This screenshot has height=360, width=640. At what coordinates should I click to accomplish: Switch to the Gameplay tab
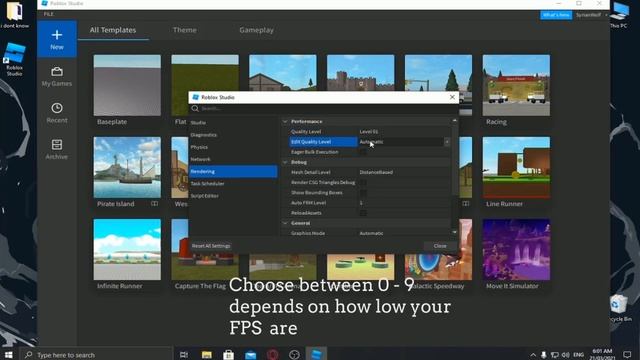256,30
